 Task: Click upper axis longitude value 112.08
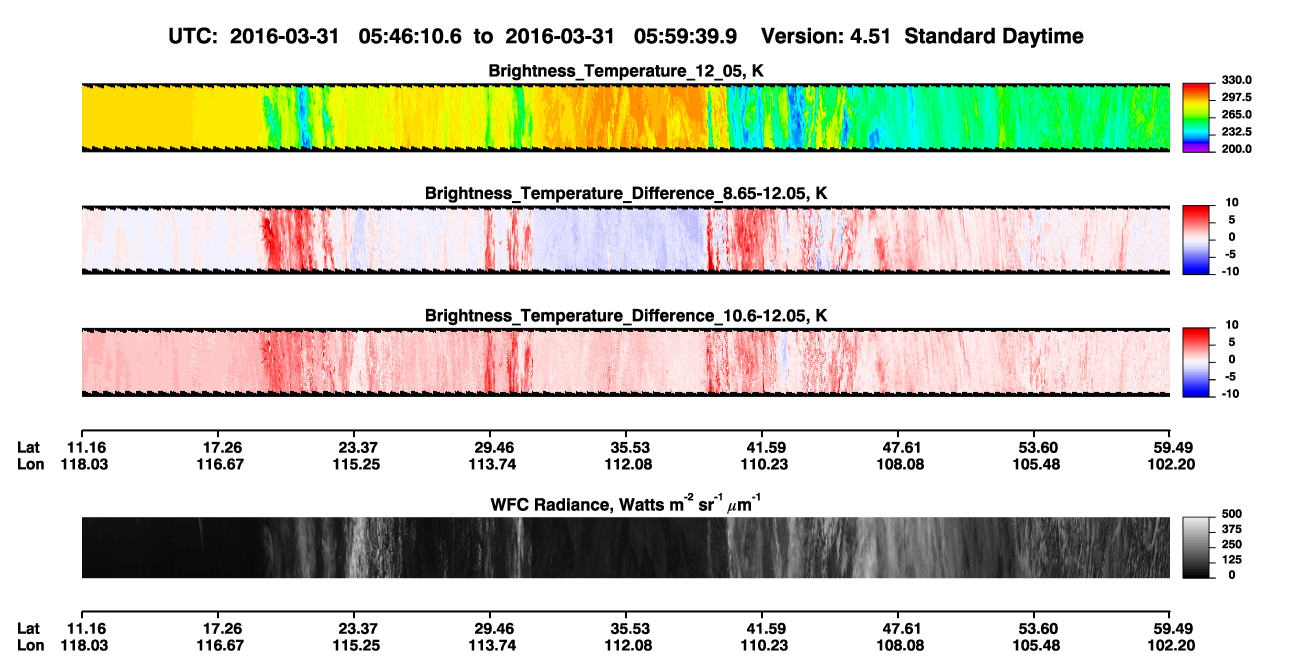(x=626, y=465)
